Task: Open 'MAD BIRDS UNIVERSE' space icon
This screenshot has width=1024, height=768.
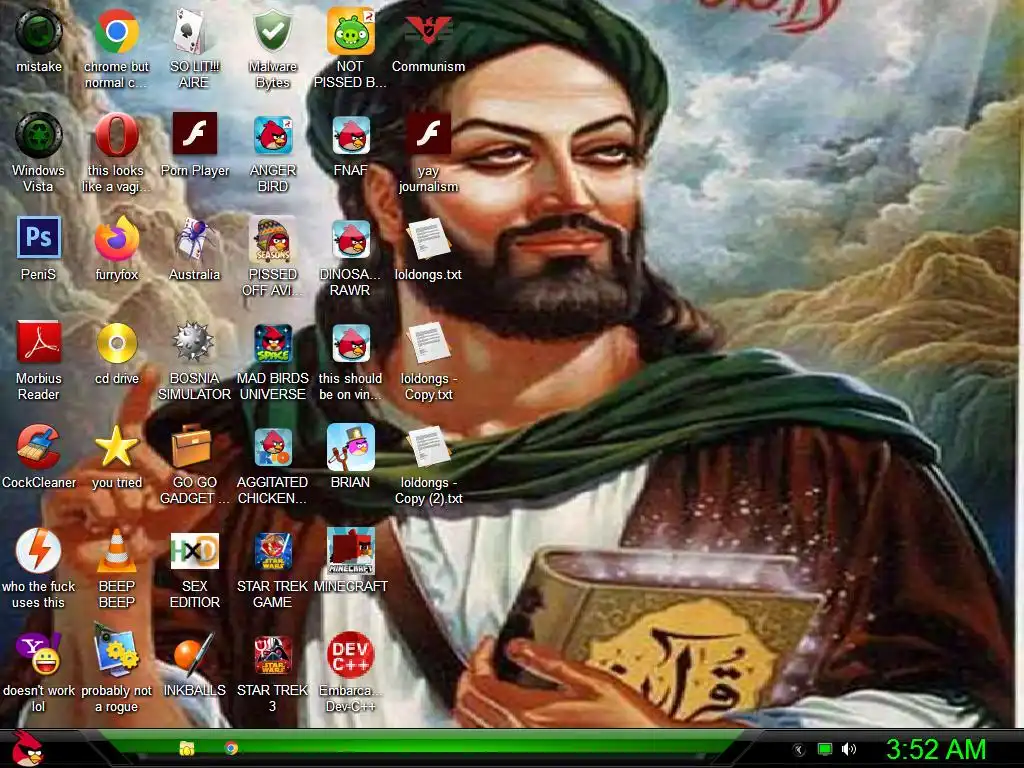Action: click(272, 343)
